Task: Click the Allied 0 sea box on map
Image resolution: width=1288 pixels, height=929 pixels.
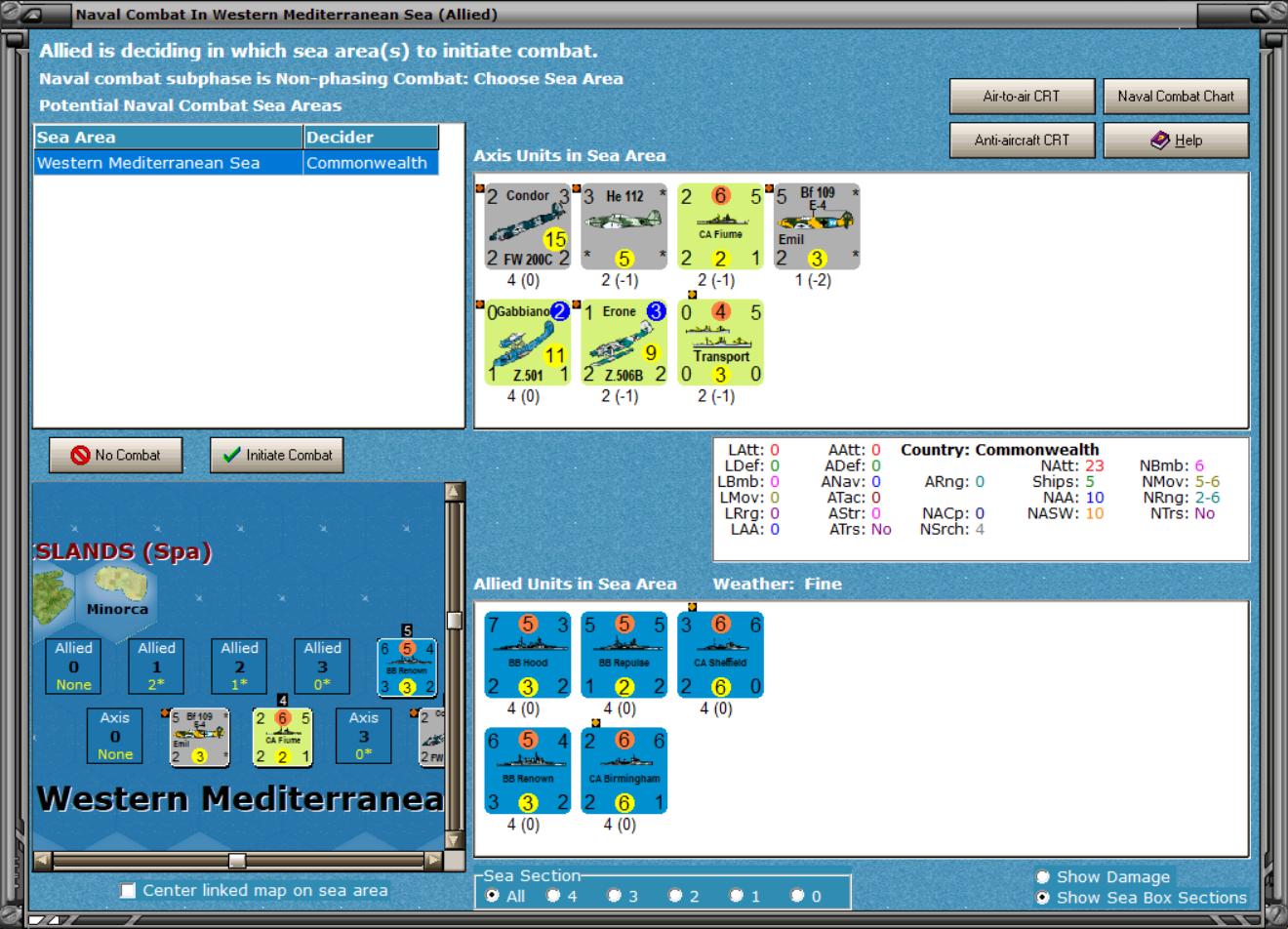Action: tap(73, 666)
